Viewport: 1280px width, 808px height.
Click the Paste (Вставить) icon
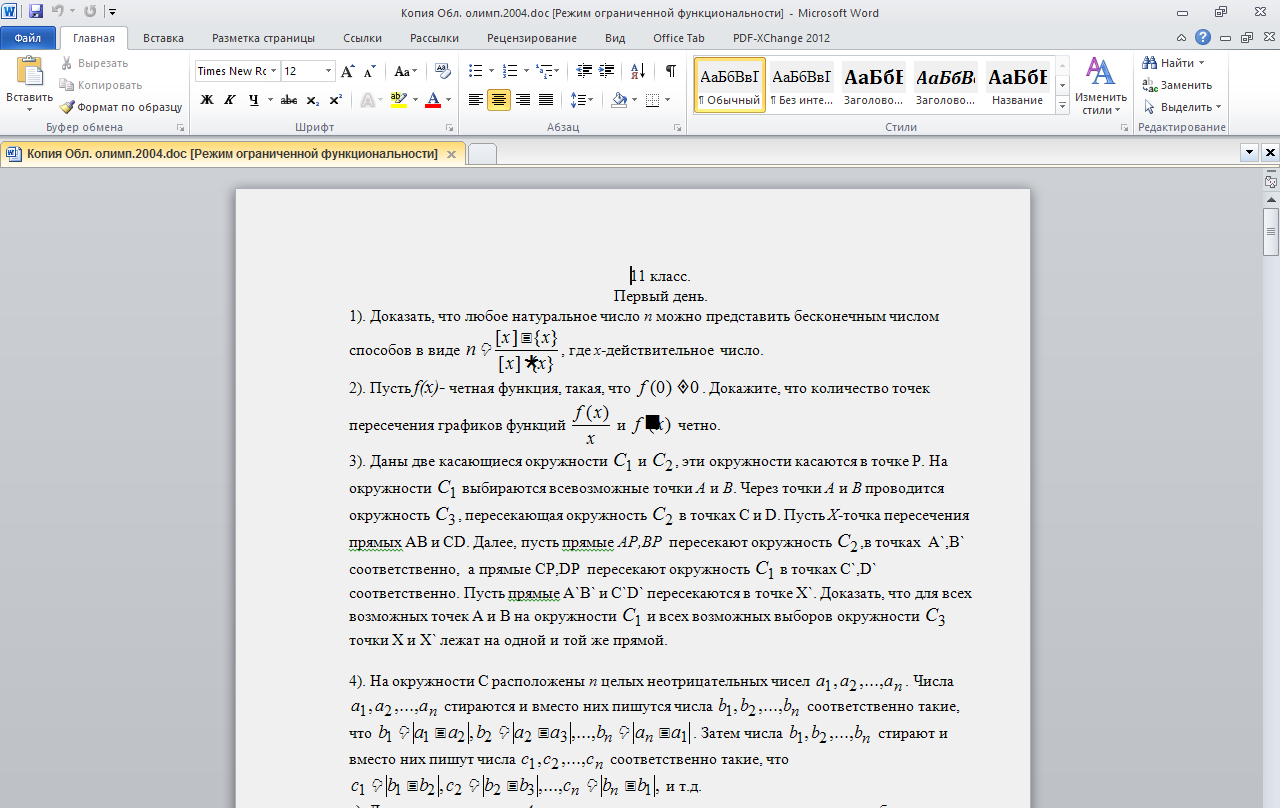(30, 72)
